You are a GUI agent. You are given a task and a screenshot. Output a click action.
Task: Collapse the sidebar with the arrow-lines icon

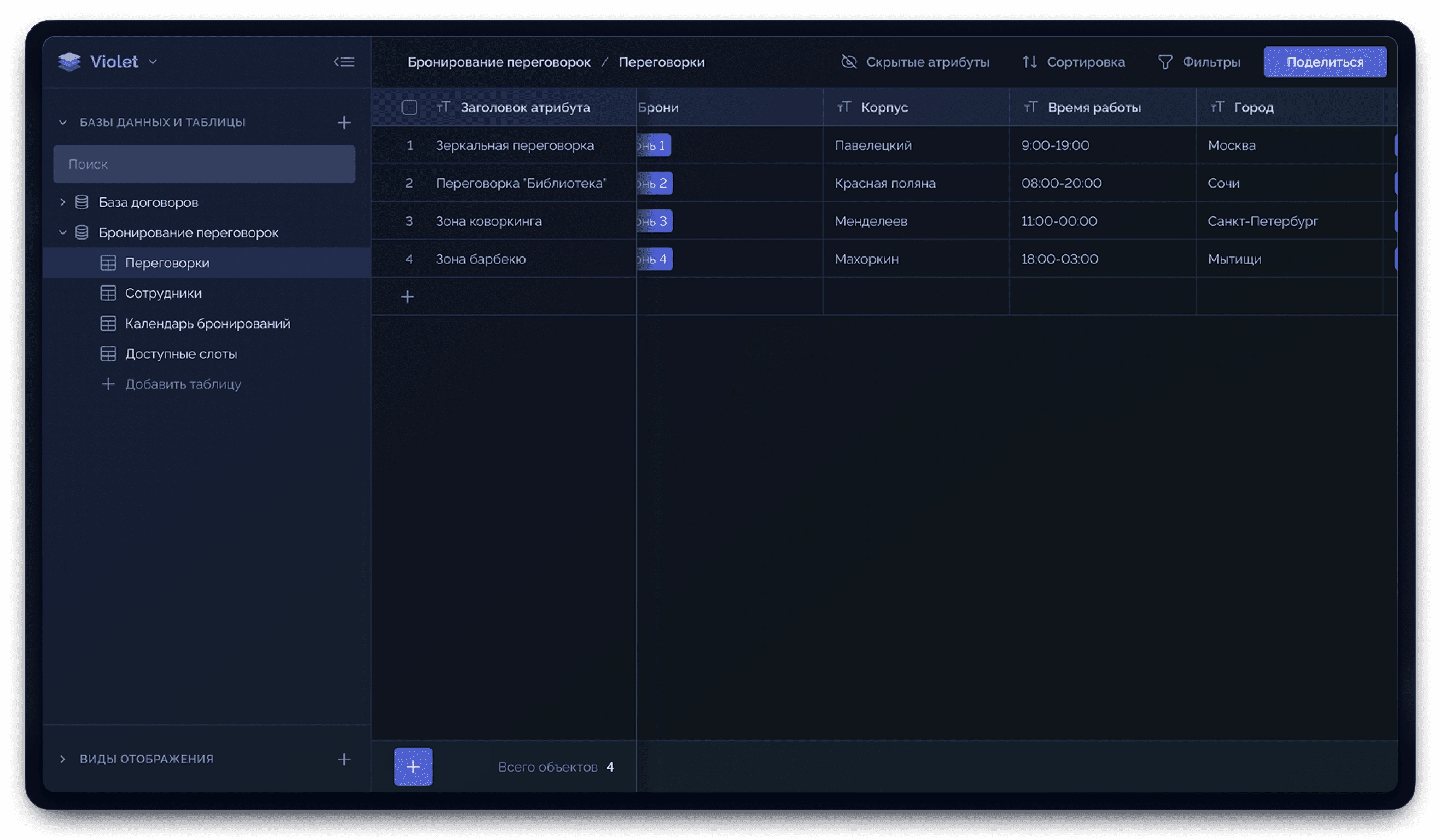(344, 62)
